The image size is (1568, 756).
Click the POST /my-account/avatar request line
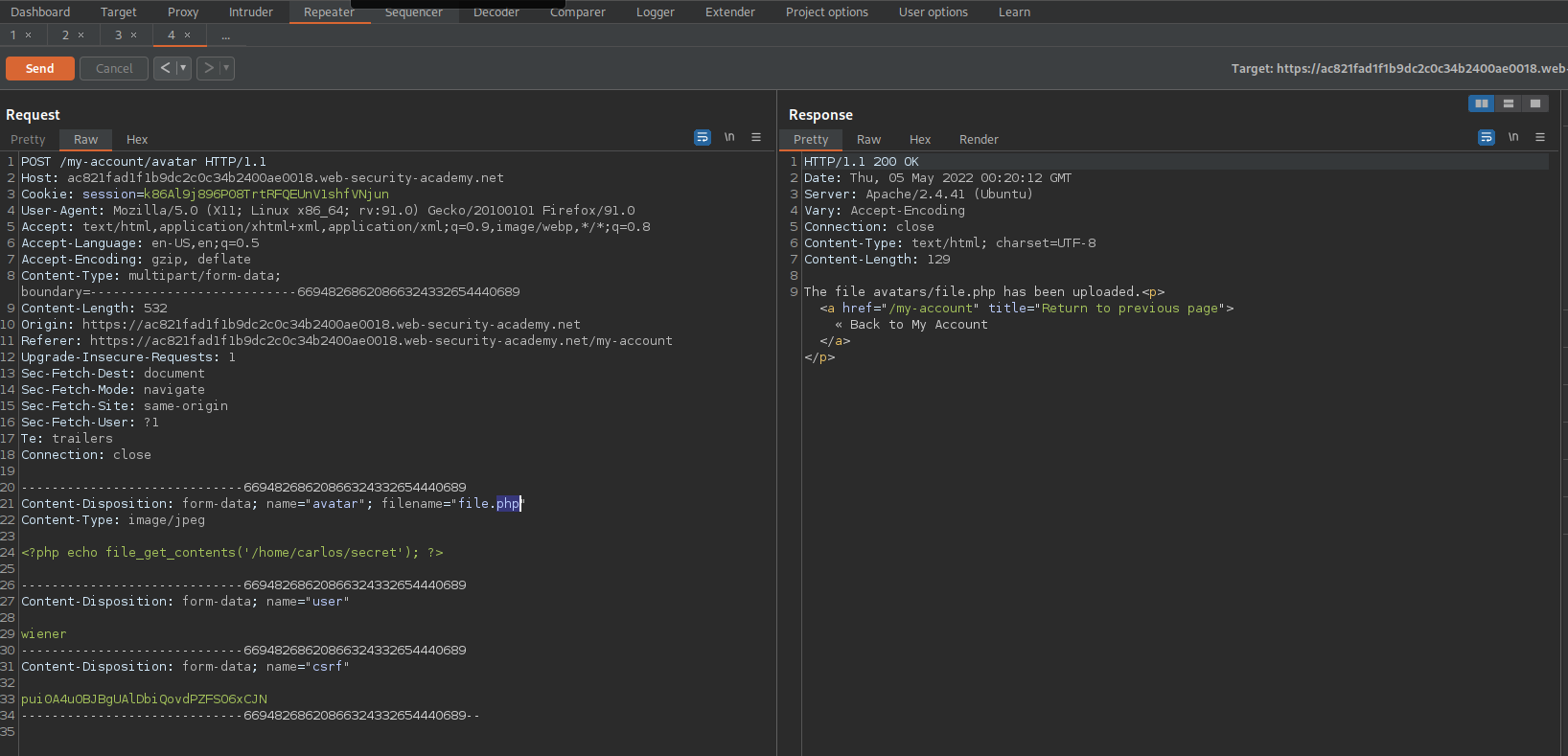(x=144, y=162)
